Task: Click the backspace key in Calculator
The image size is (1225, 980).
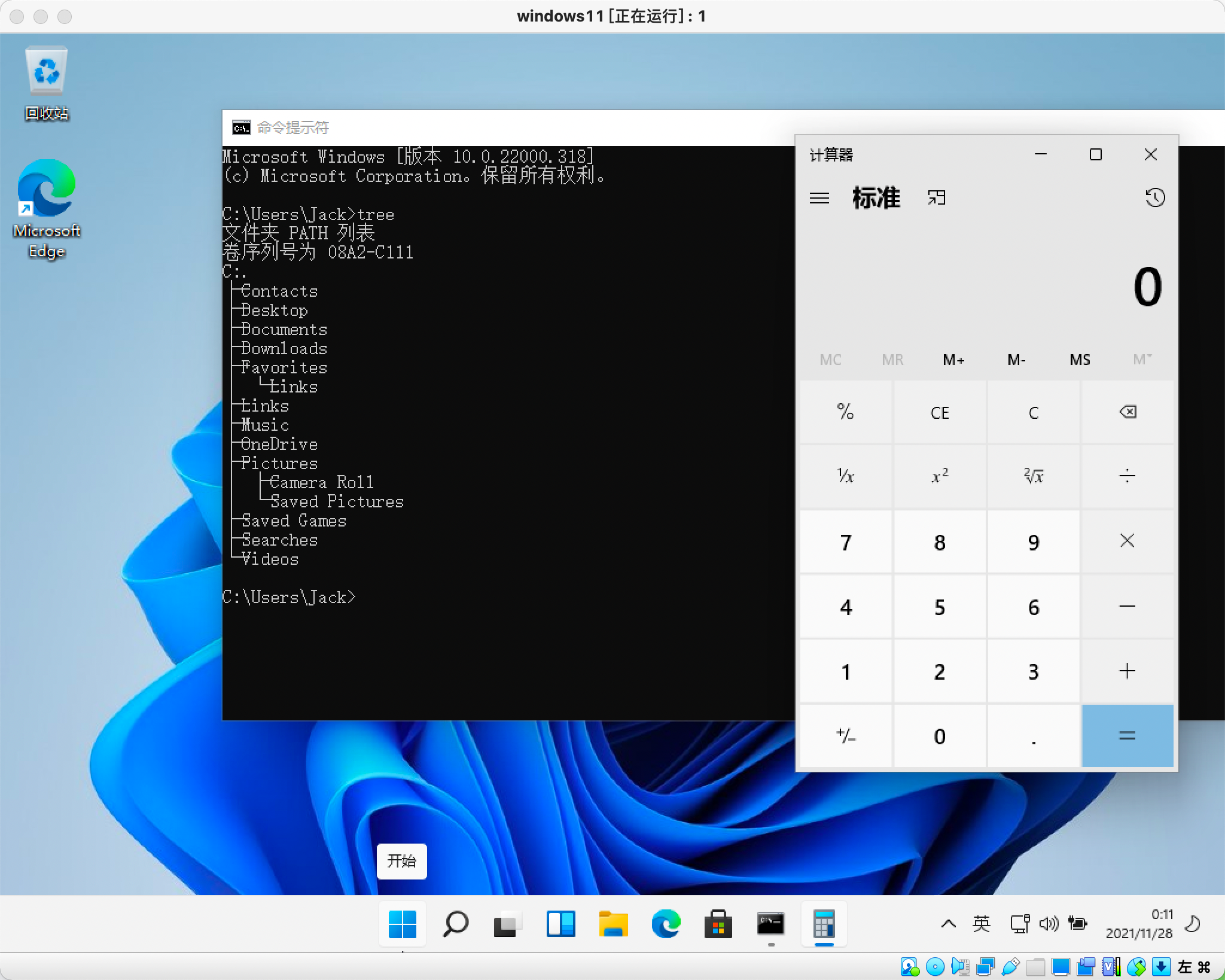Action: click(1128, 412)
